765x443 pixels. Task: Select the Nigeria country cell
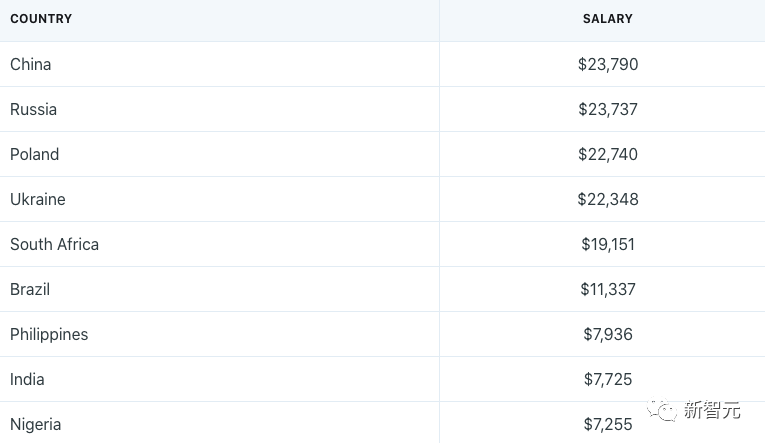click(x=35, y=424)
